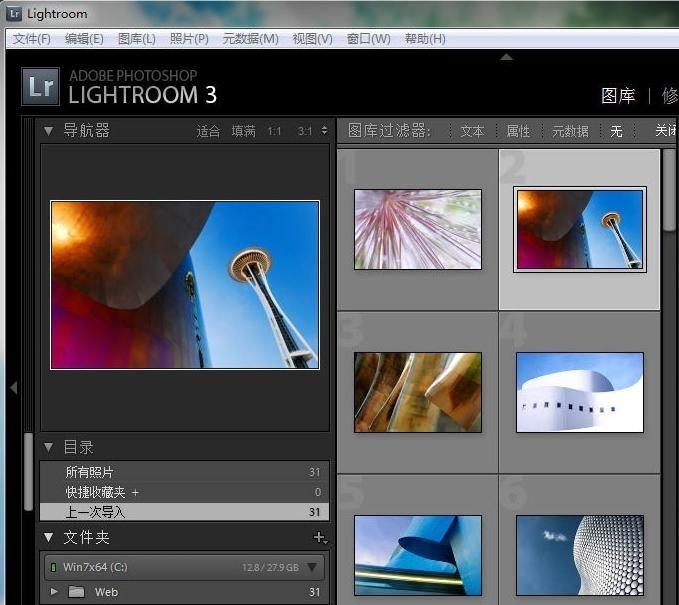Open the zoom ratio dropdown next to 3:1
This screenshot has width=679, height=605.
322,131
